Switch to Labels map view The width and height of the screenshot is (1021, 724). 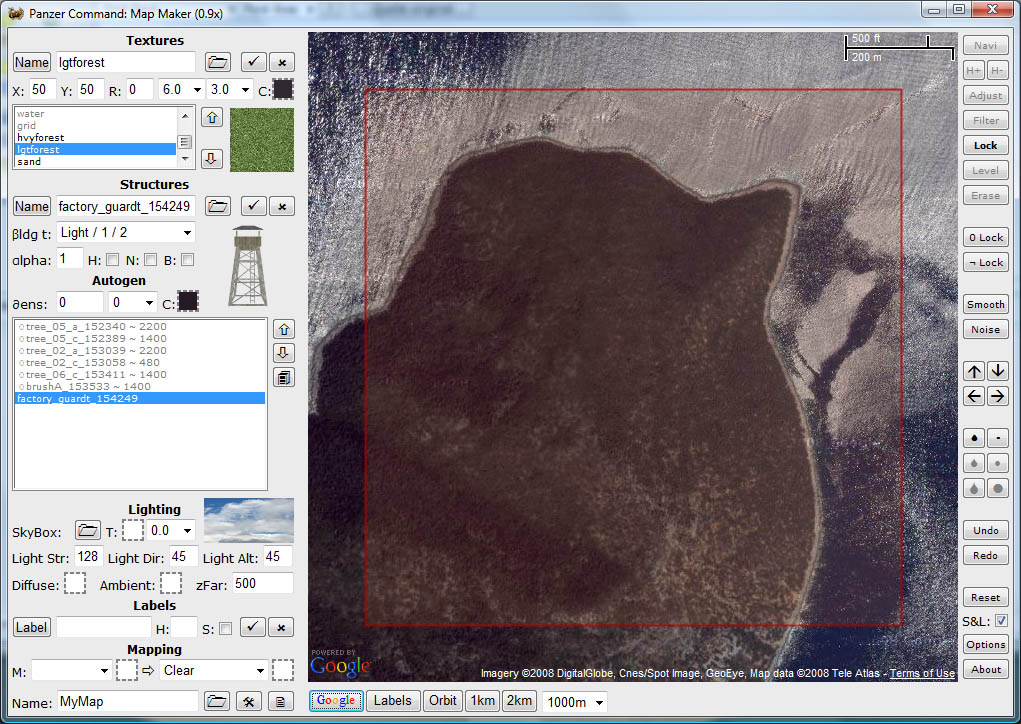pos(392,701)
